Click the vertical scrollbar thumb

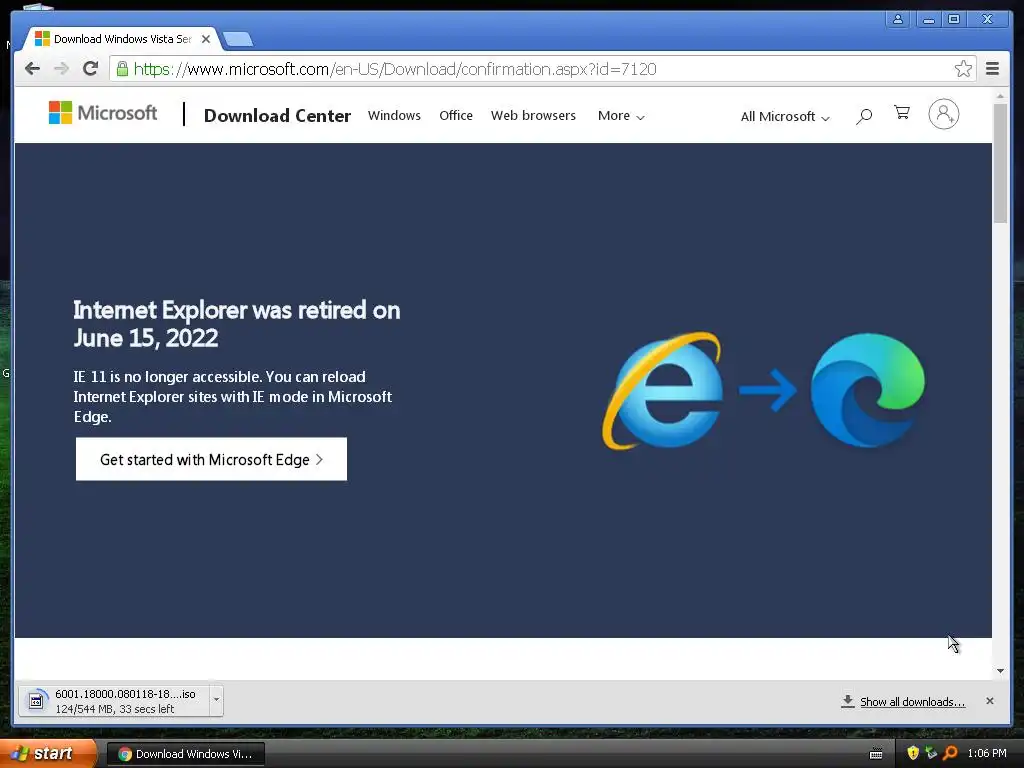point(1000,163)
